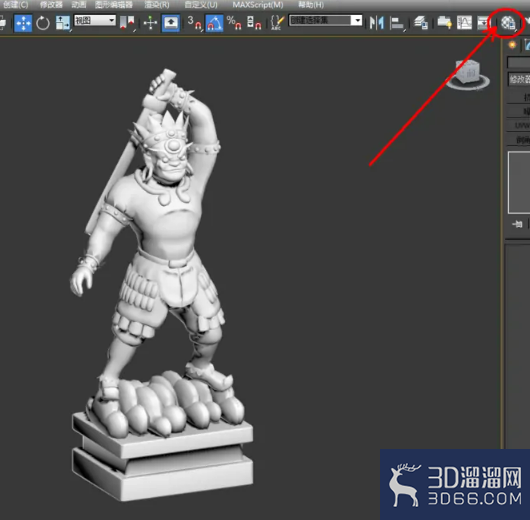
Task: Click the Pin Stack icon
Action: [517, 224]
